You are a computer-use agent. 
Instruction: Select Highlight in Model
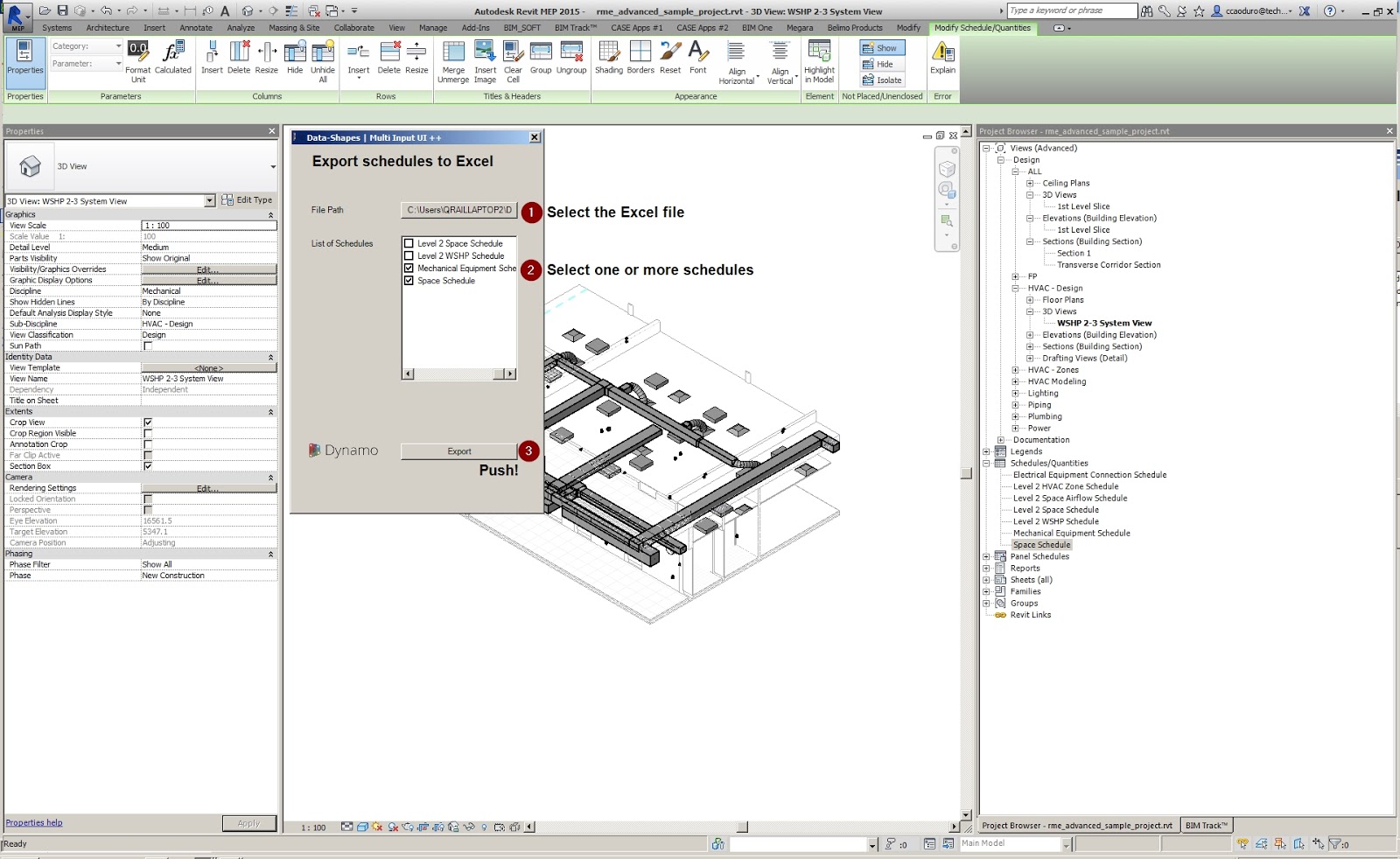pyautogui.click(x=819, y=61)
